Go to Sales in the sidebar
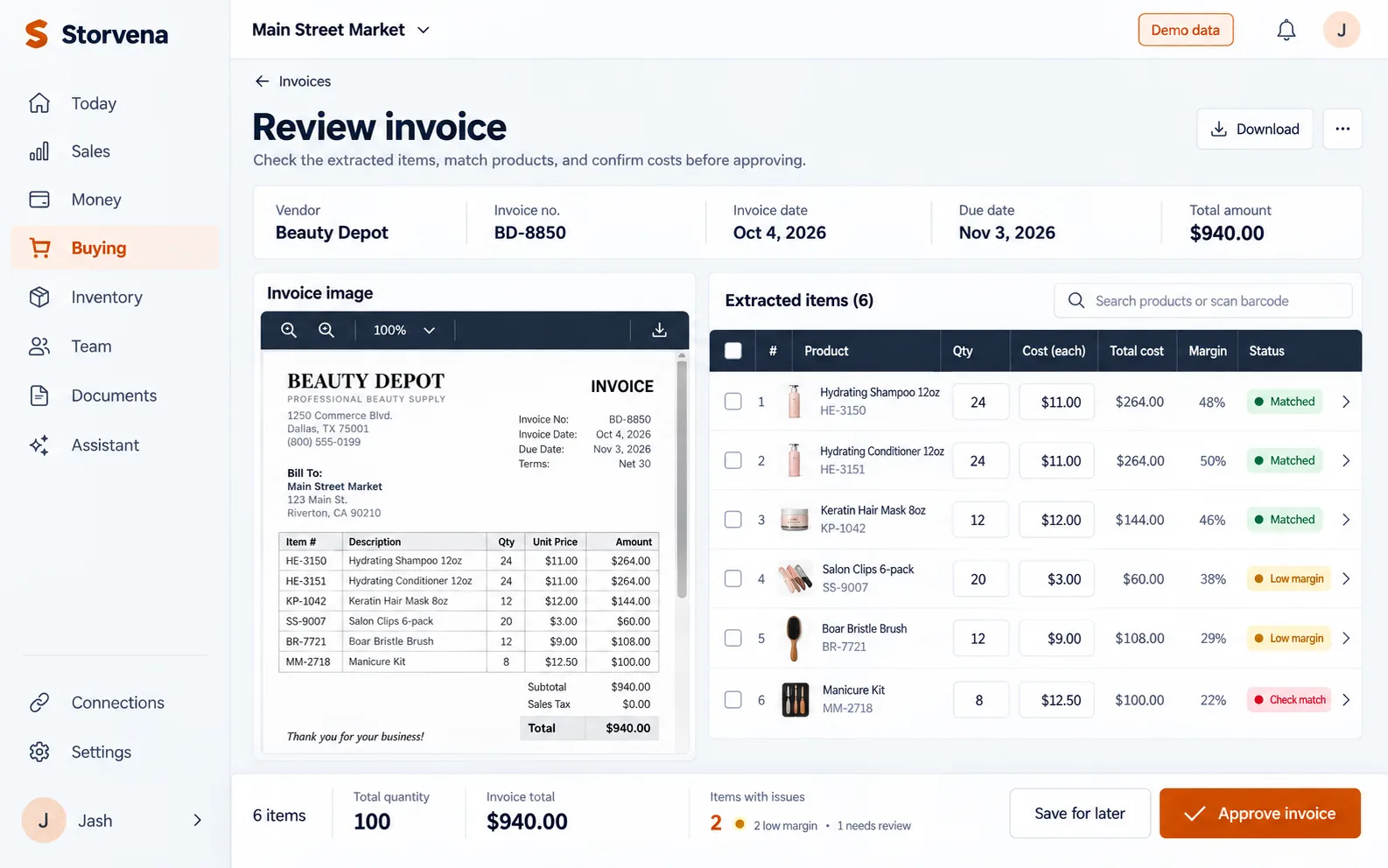 click(x=114, y=151)
